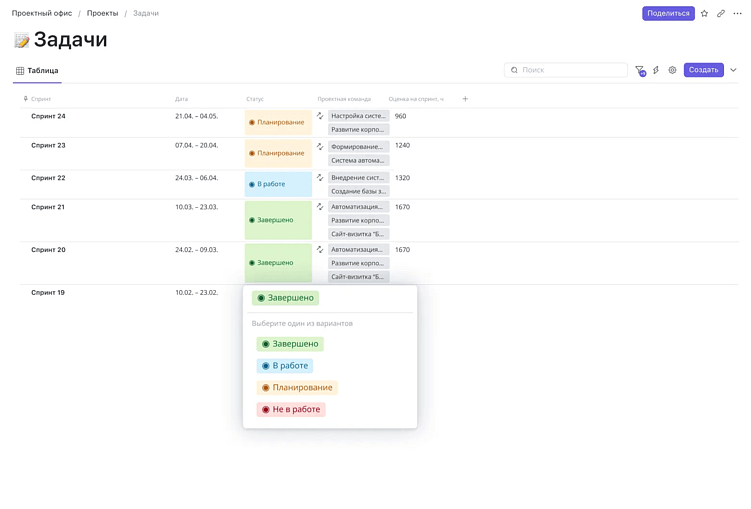The image size is (751, 509).
Task: Open status Планирование cell of Спринт 23
Action: (x=278, y=153)
